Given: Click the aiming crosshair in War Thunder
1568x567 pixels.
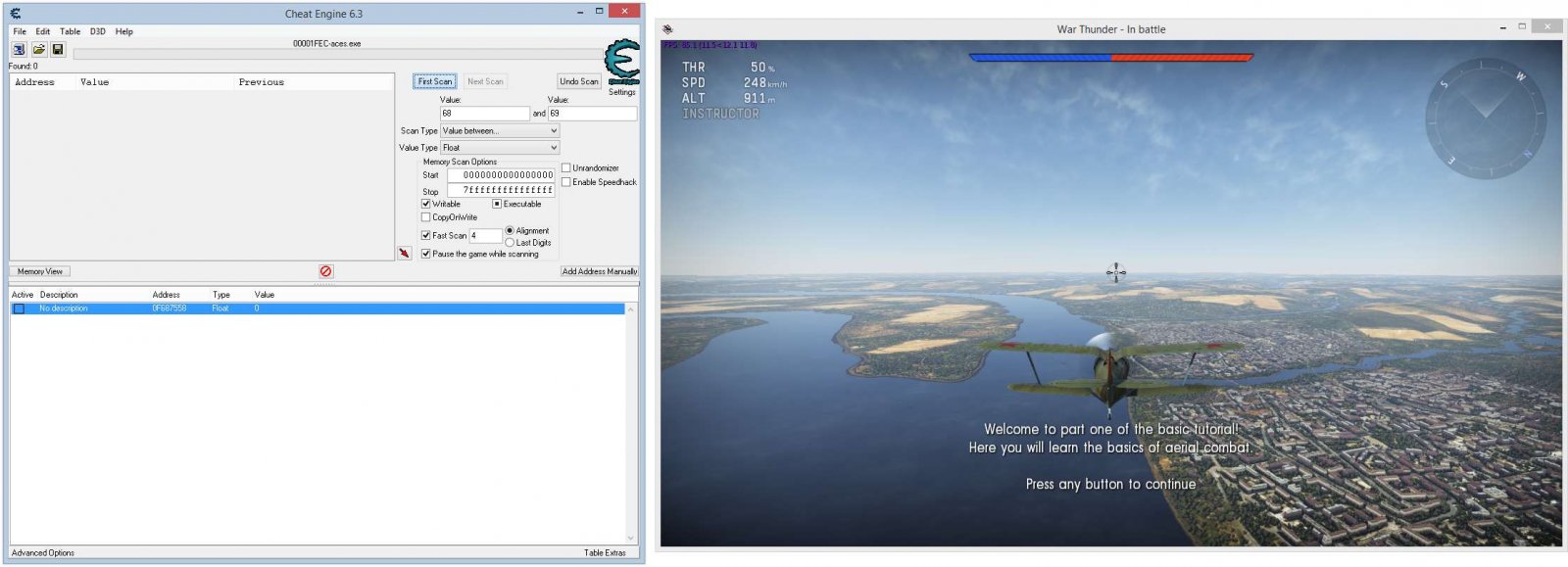Looking at the screenshot, I should pyautogui.click(x=1115, y=272).
